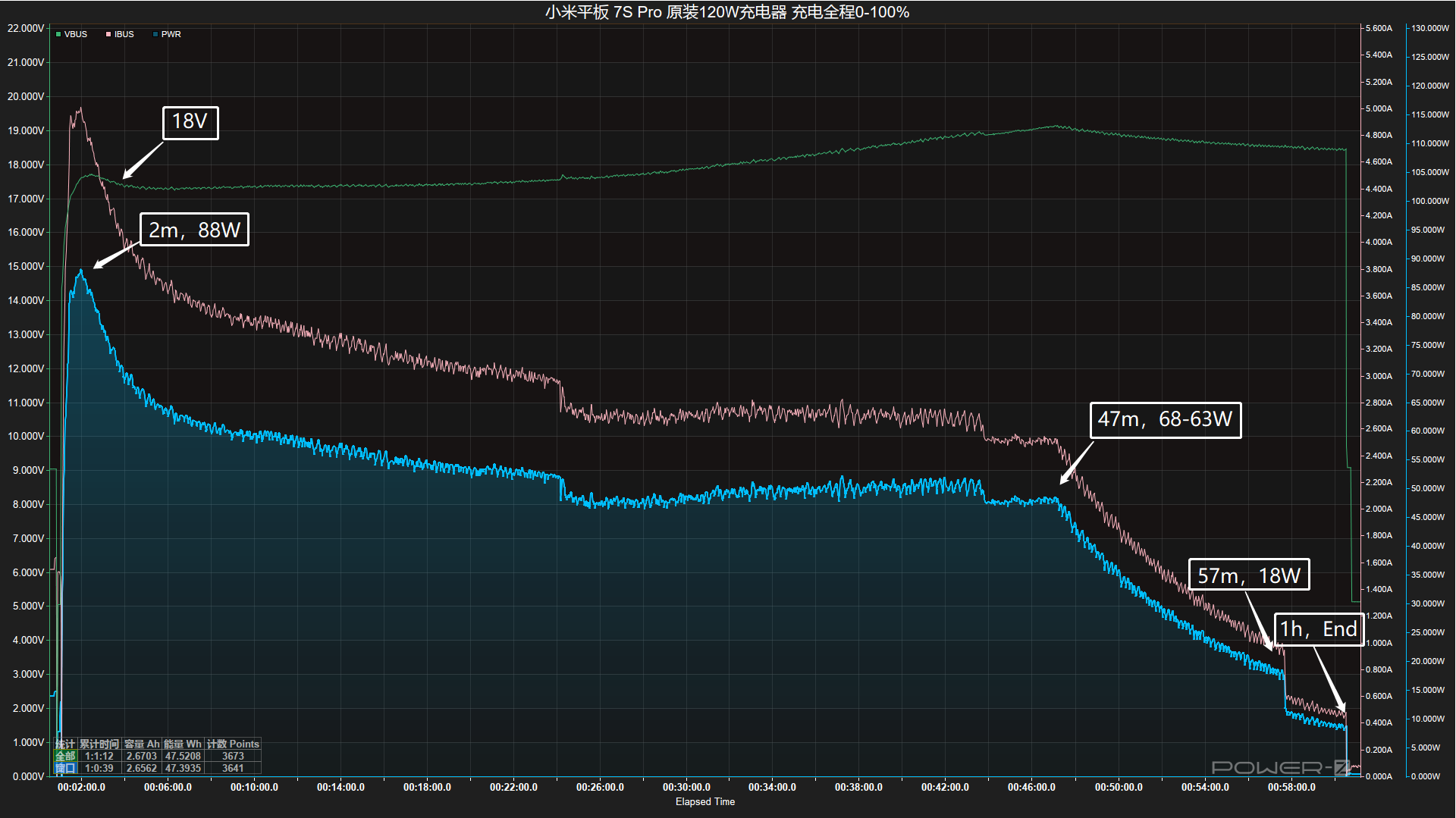This screenshot has height=818, width=1456.
Task: Click the 容量 Ah column header
Action: point(142,744)
